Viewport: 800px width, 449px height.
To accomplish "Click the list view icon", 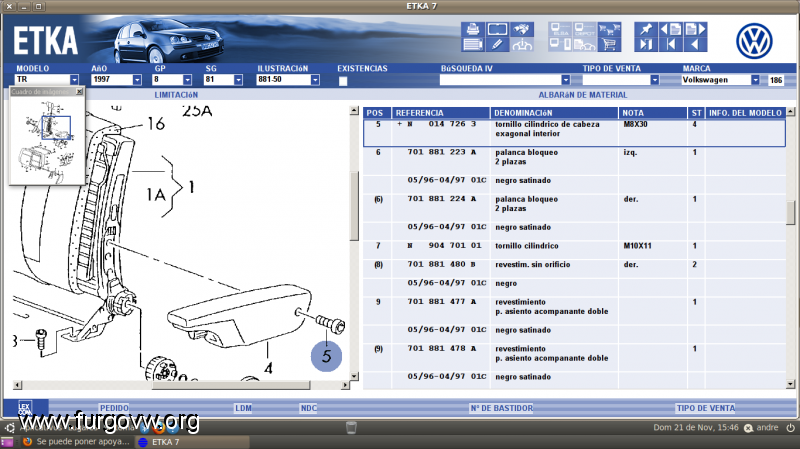I will tap(472, 45).
